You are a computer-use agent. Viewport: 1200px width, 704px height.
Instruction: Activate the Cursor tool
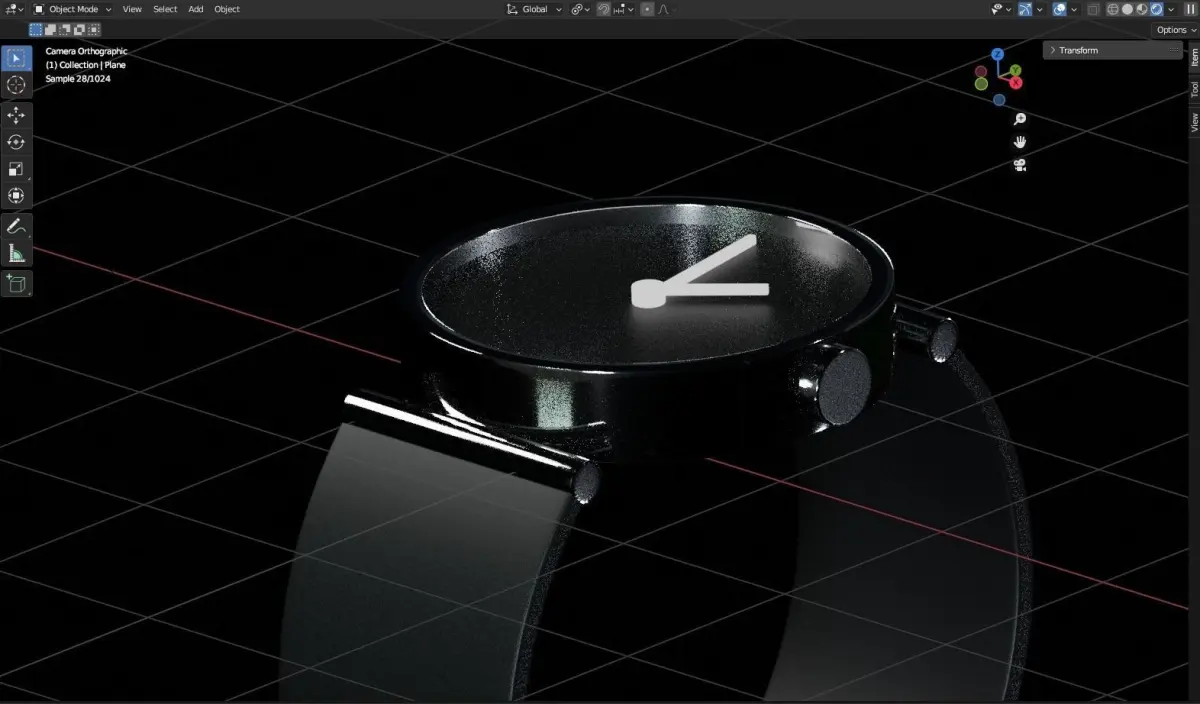[x=16, y=85]
